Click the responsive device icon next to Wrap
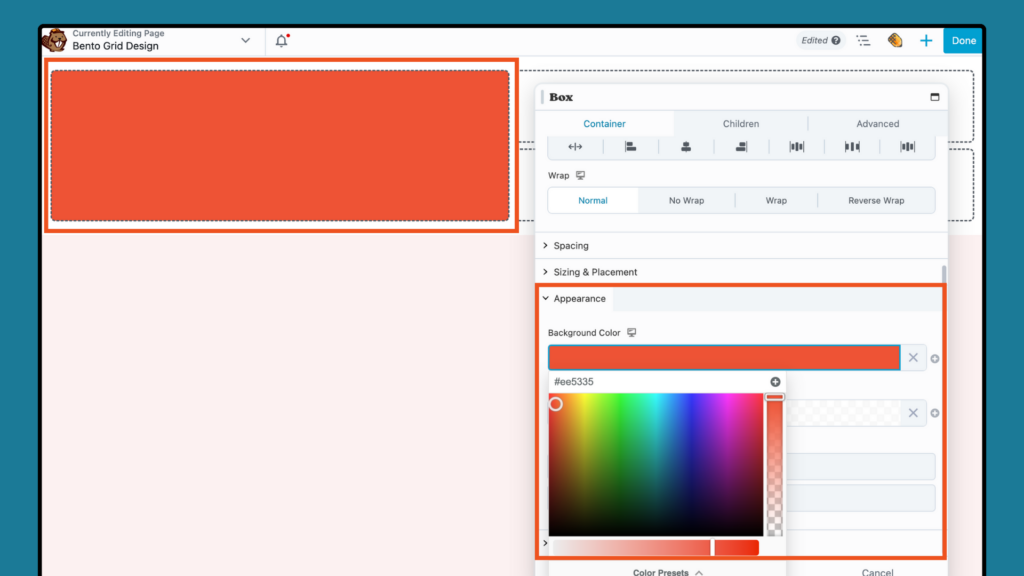This screenshot has width=1024, height=576. click(x=578, y=174)
